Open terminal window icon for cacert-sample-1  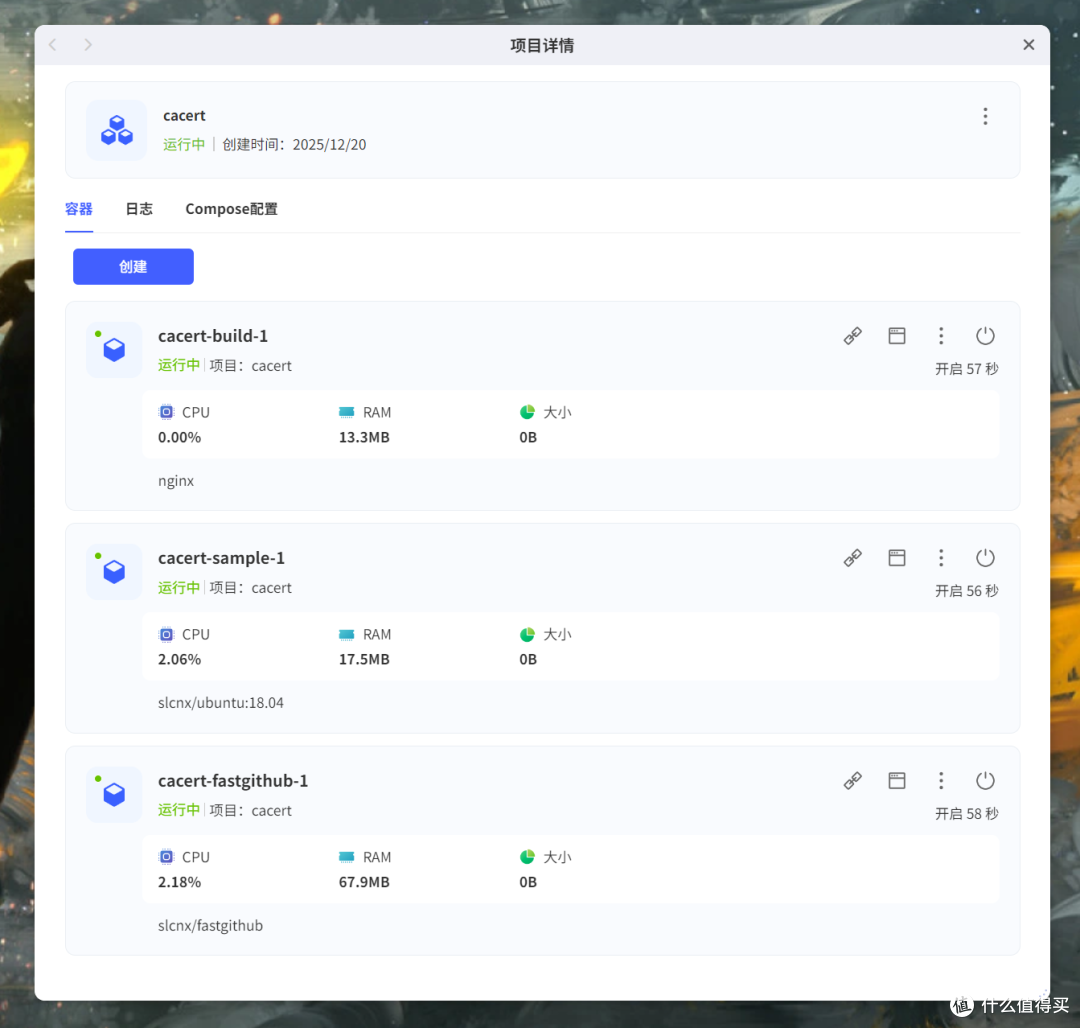click(897, 558)
